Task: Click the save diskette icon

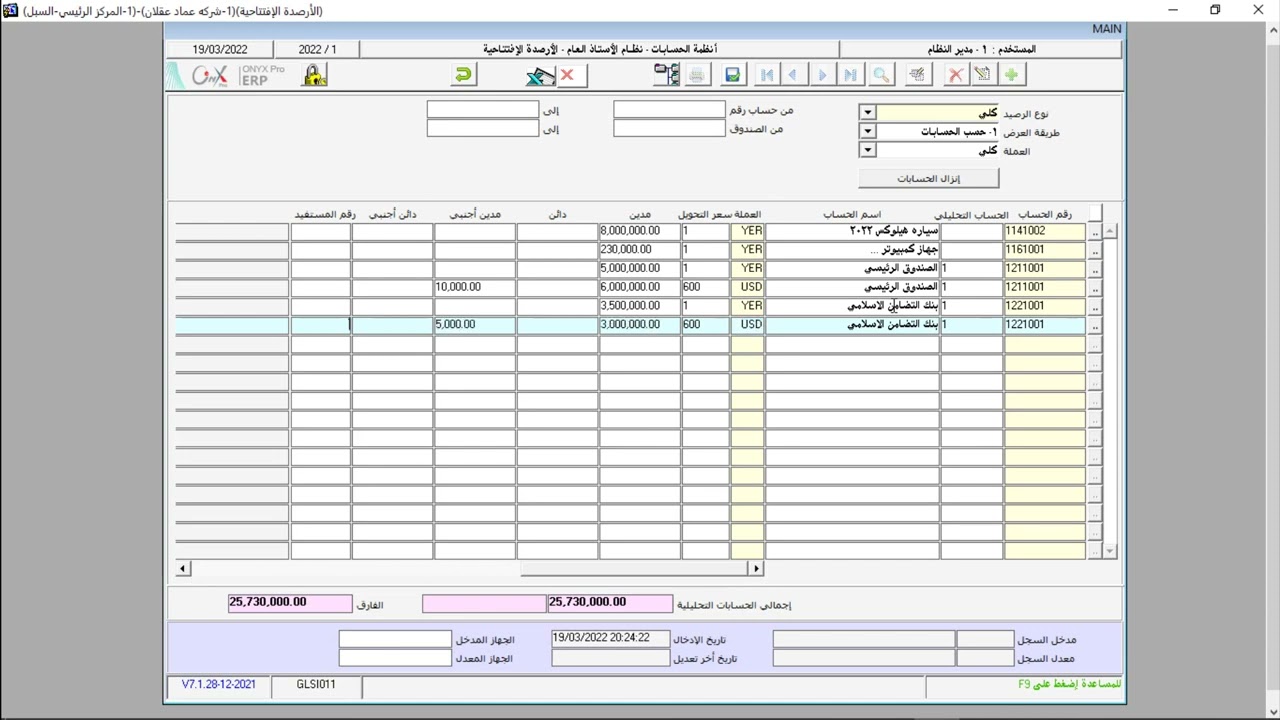Action: [733, 75]
